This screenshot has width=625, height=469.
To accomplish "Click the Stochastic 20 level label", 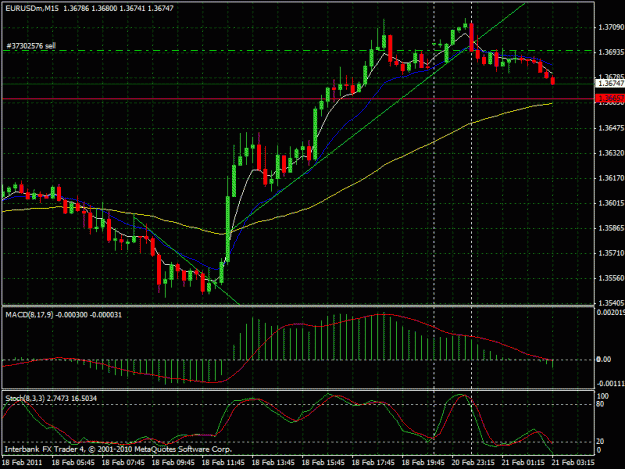I will tap(600, 442).
